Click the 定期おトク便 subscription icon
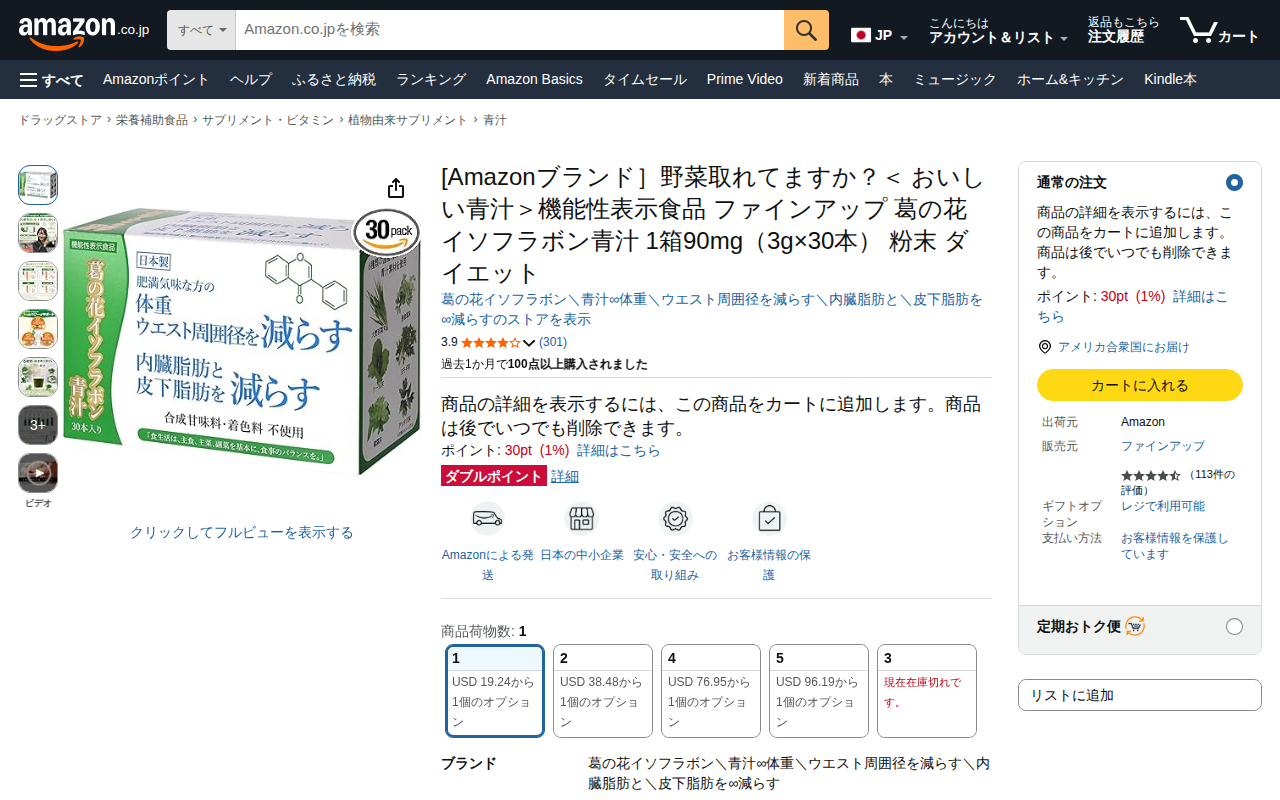Image resolution: width=1280 pixels, height=800 pixels. click(x=1135, y=627)
